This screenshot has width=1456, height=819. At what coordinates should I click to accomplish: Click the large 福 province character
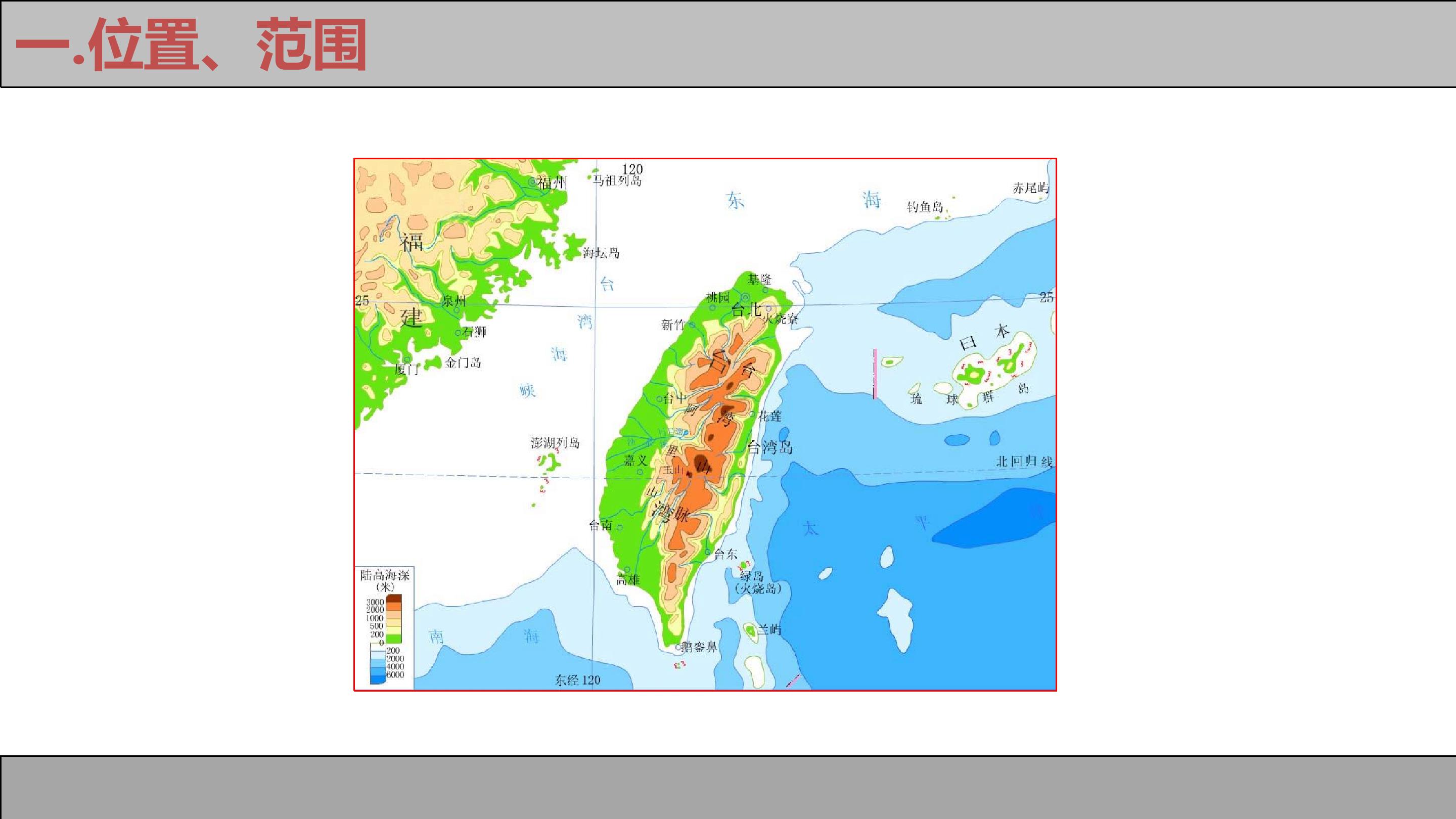412,242
